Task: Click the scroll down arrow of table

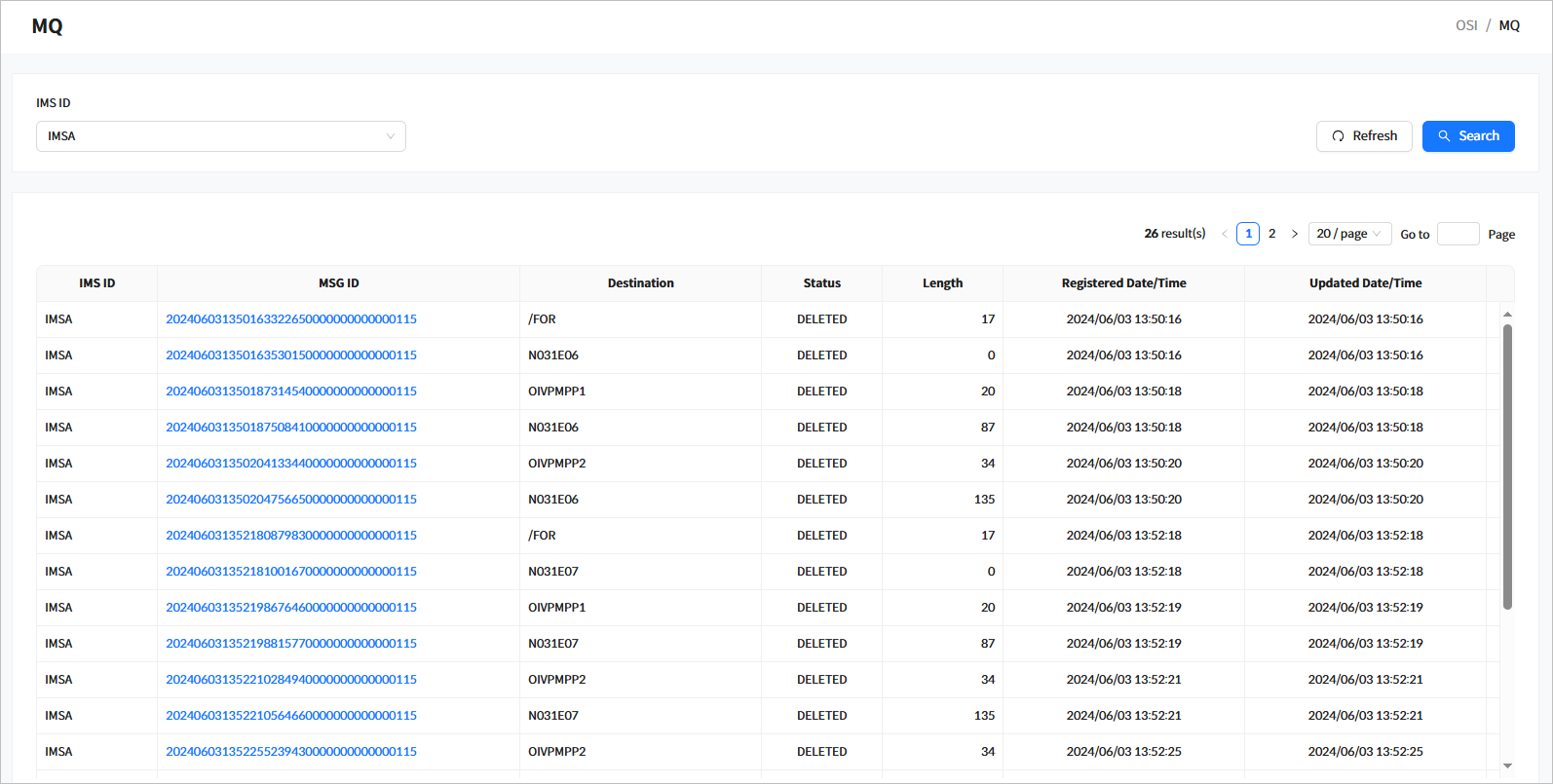Action: point(1507,765)
